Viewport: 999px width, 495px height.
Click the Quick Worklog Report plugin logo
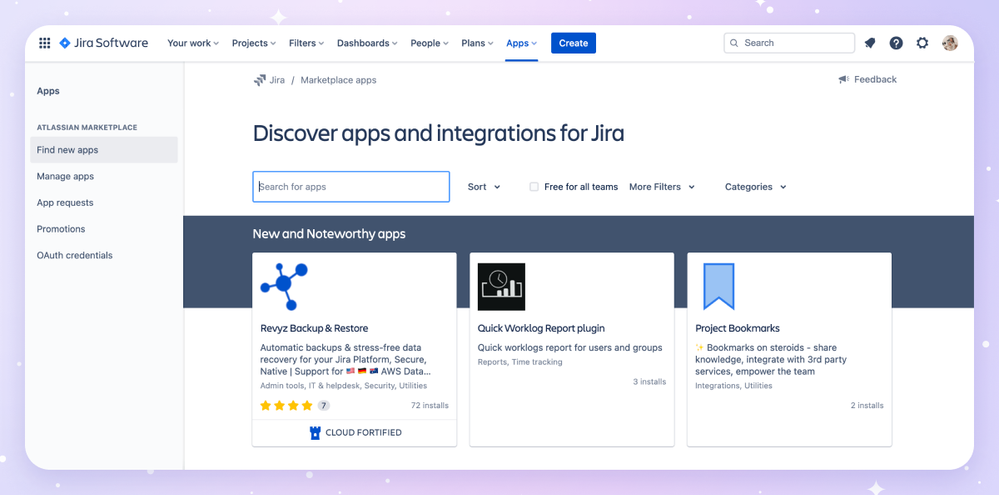click(x=501, y=287)
